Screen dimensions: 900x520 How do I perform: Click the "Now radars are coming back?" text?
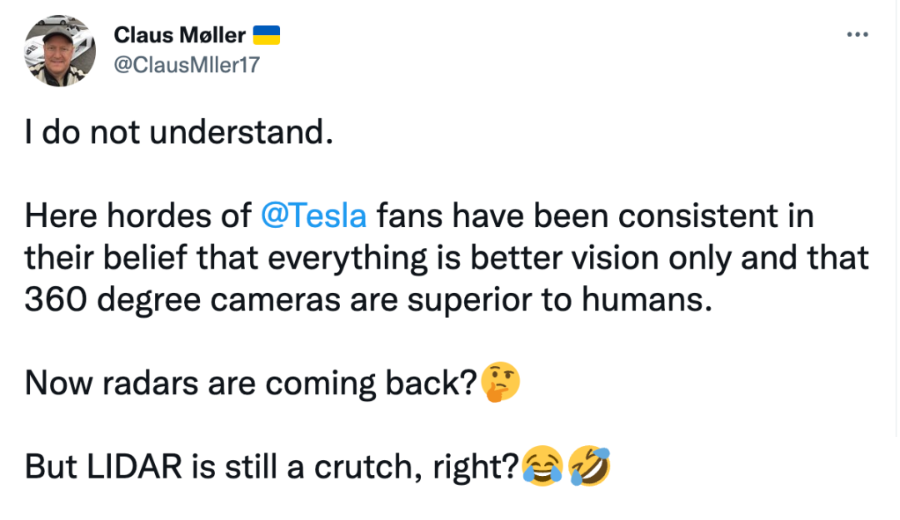pos(251,383)
